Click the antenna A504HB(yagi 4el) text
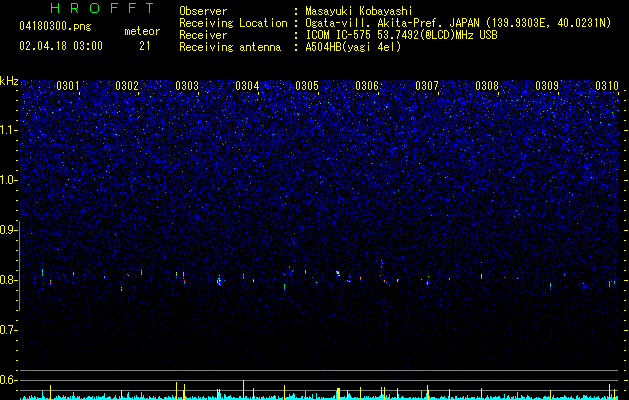Image resolution: width=629 pixels, height=400 pixels. 353,47
